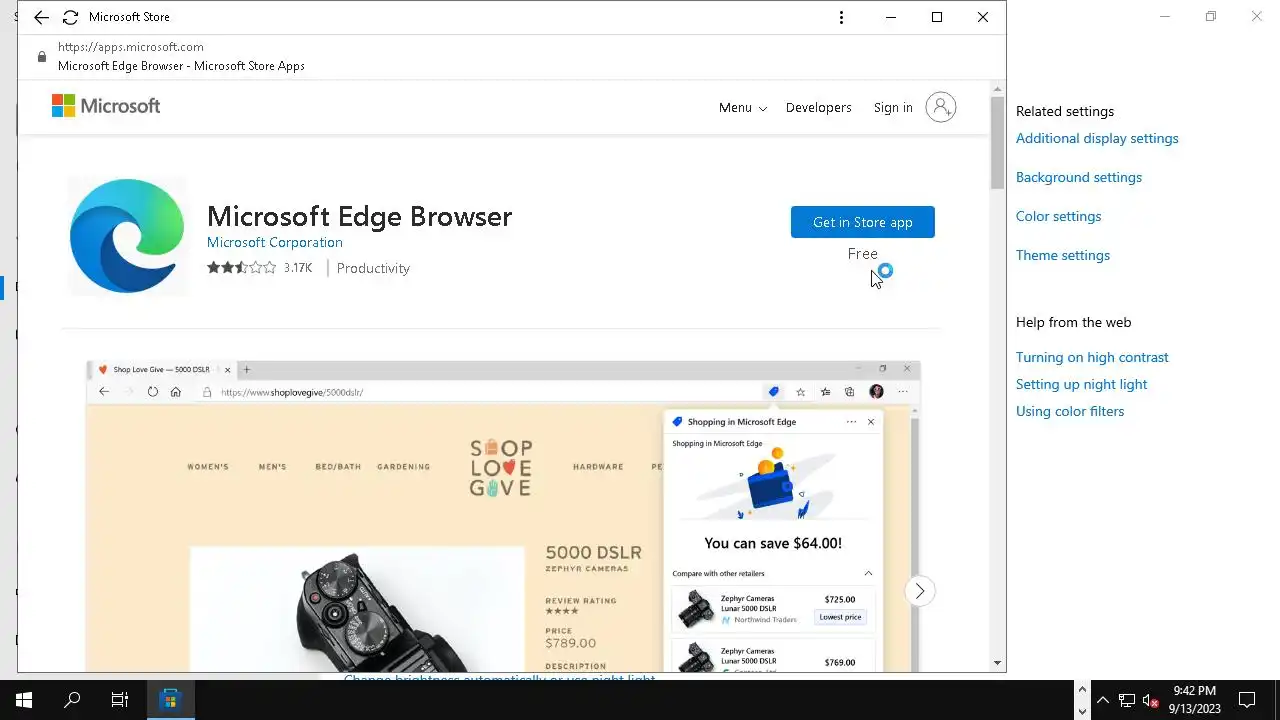This screenshot has width=1280, height=720.
Task: Open the three-dot more options menu
Action: tap(841, 17)
